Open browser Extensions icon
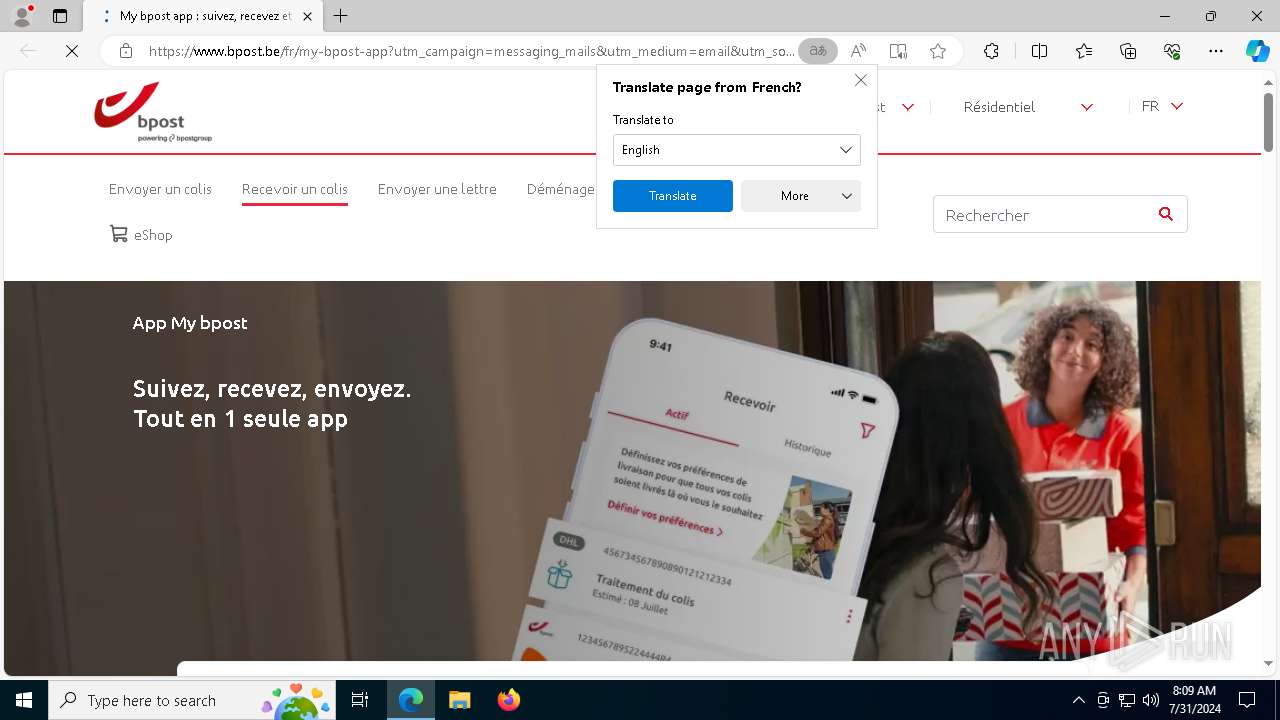This screenshot has width=1280, height=720. coord(991,51)
